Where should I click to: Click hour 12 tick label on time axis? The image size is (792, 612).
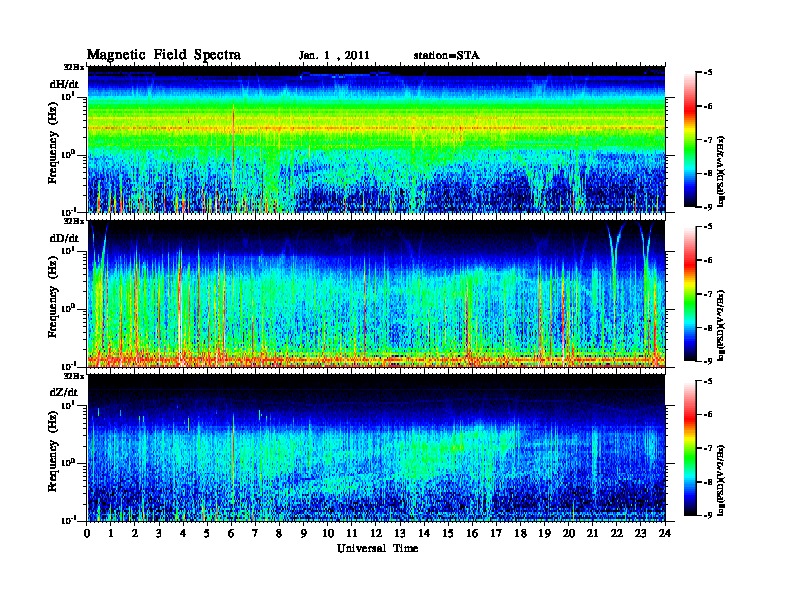(x=376, y=533)
